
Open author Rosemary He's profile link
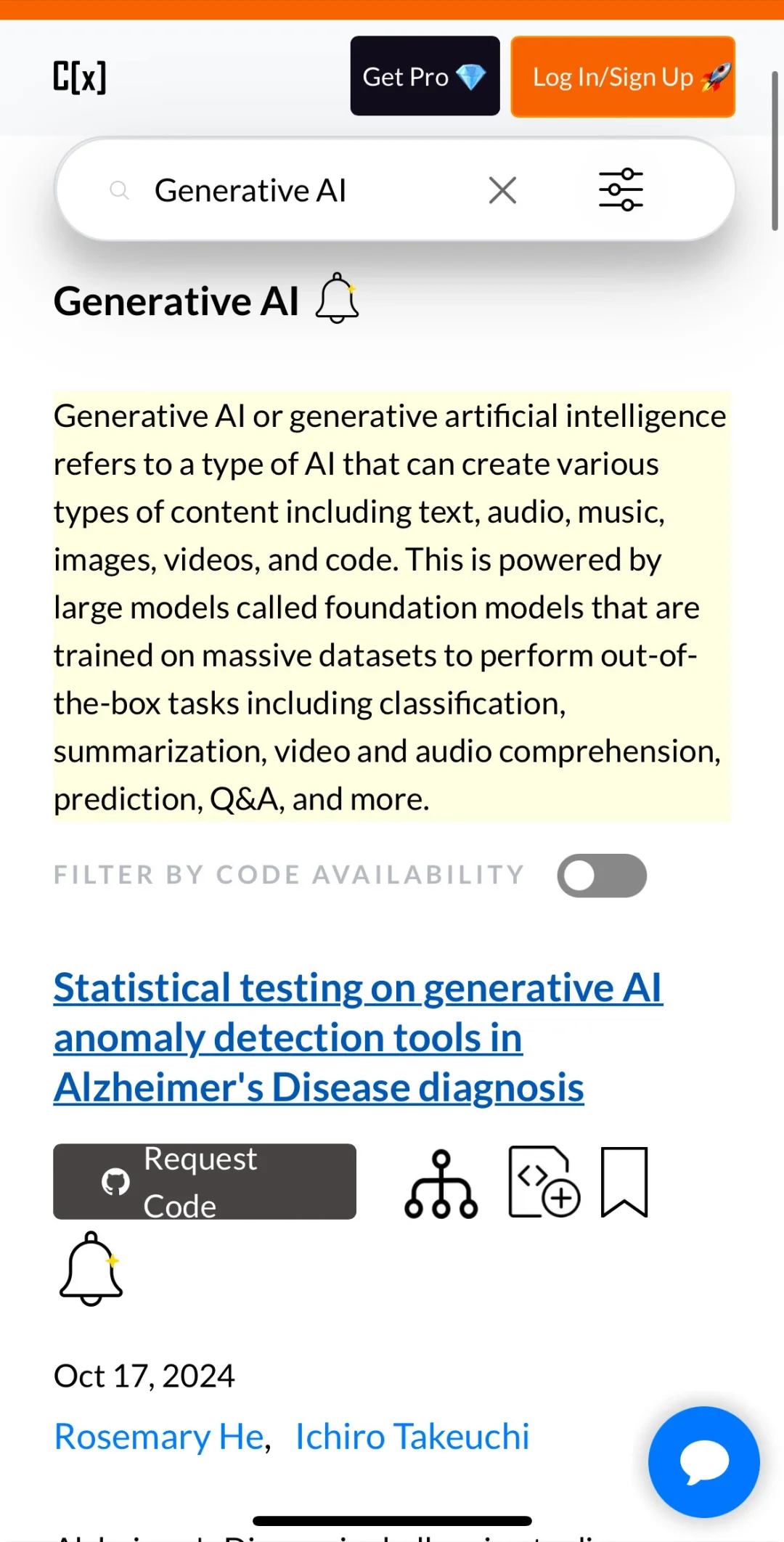click(159, 1436)
